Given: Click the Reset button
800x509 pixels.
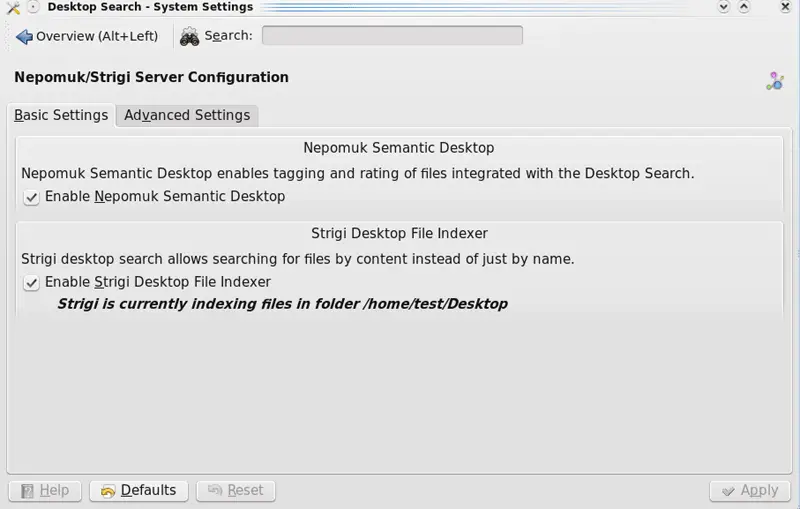Looking at the screenshot, I should point(236,491).
